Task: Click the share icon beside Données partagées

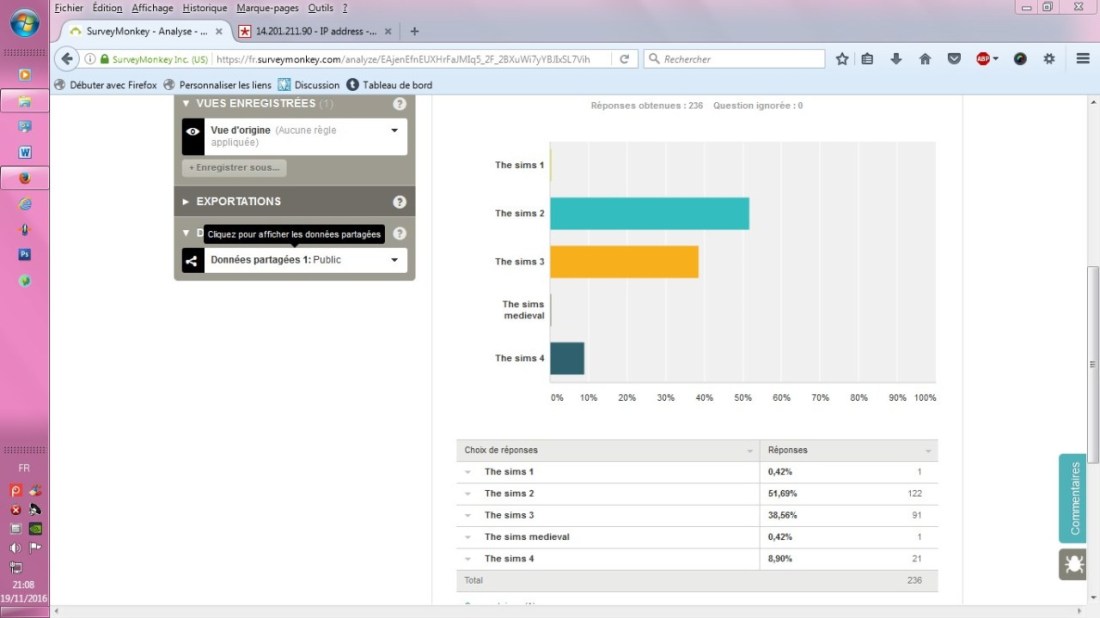Action: (193, 260)
